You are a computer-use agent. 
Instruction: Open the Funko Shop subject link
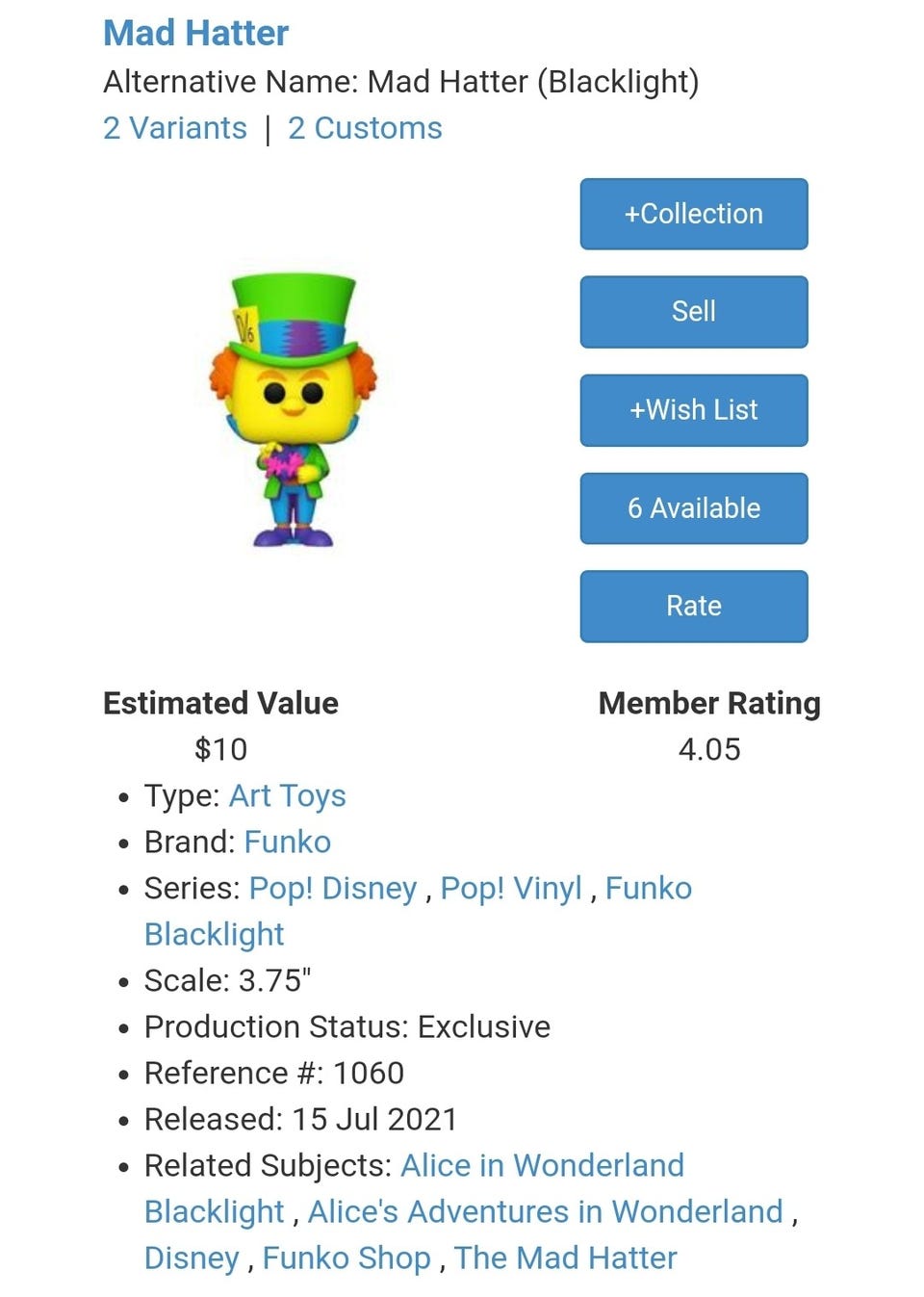point(346,1258)
